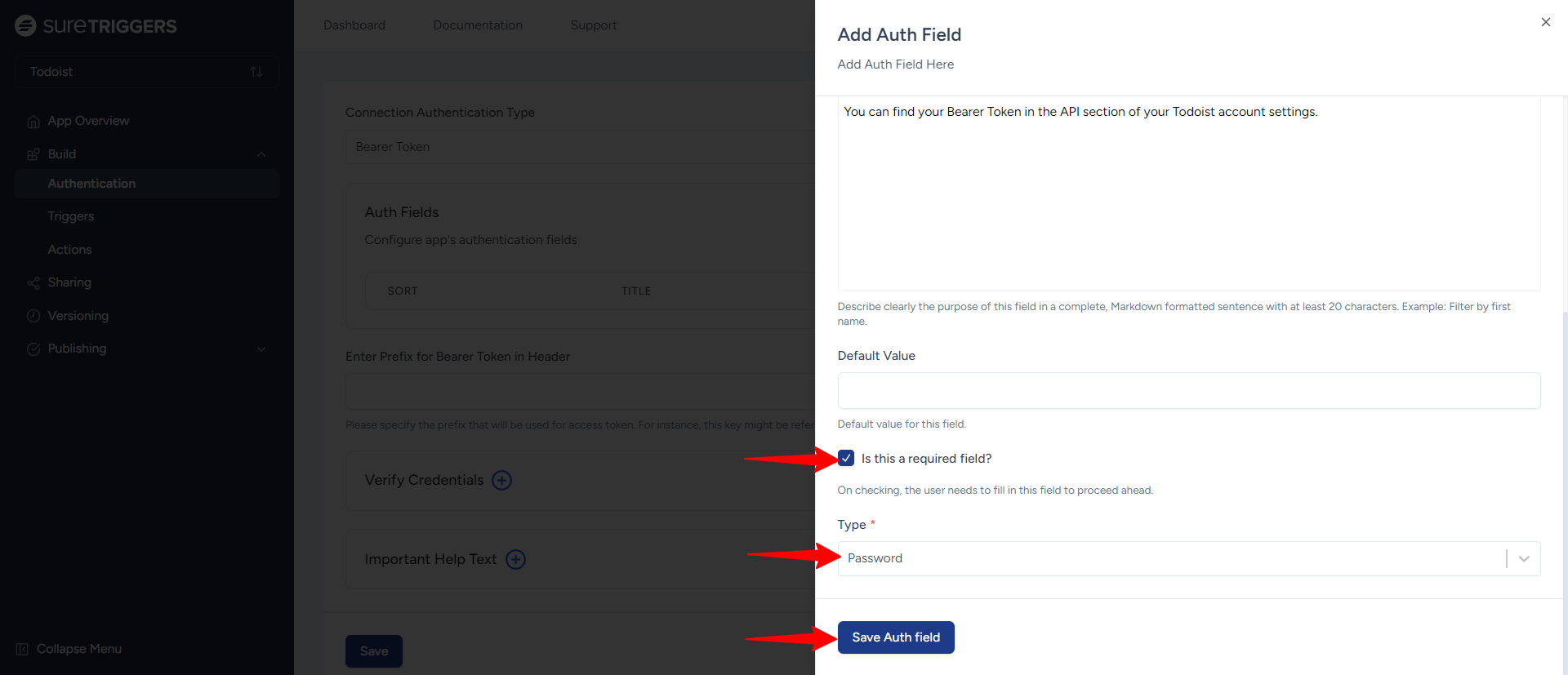1568x675 pixels.
Task: Open the Documentation tab
Action: pyautogui.click(x=478, y=25)
